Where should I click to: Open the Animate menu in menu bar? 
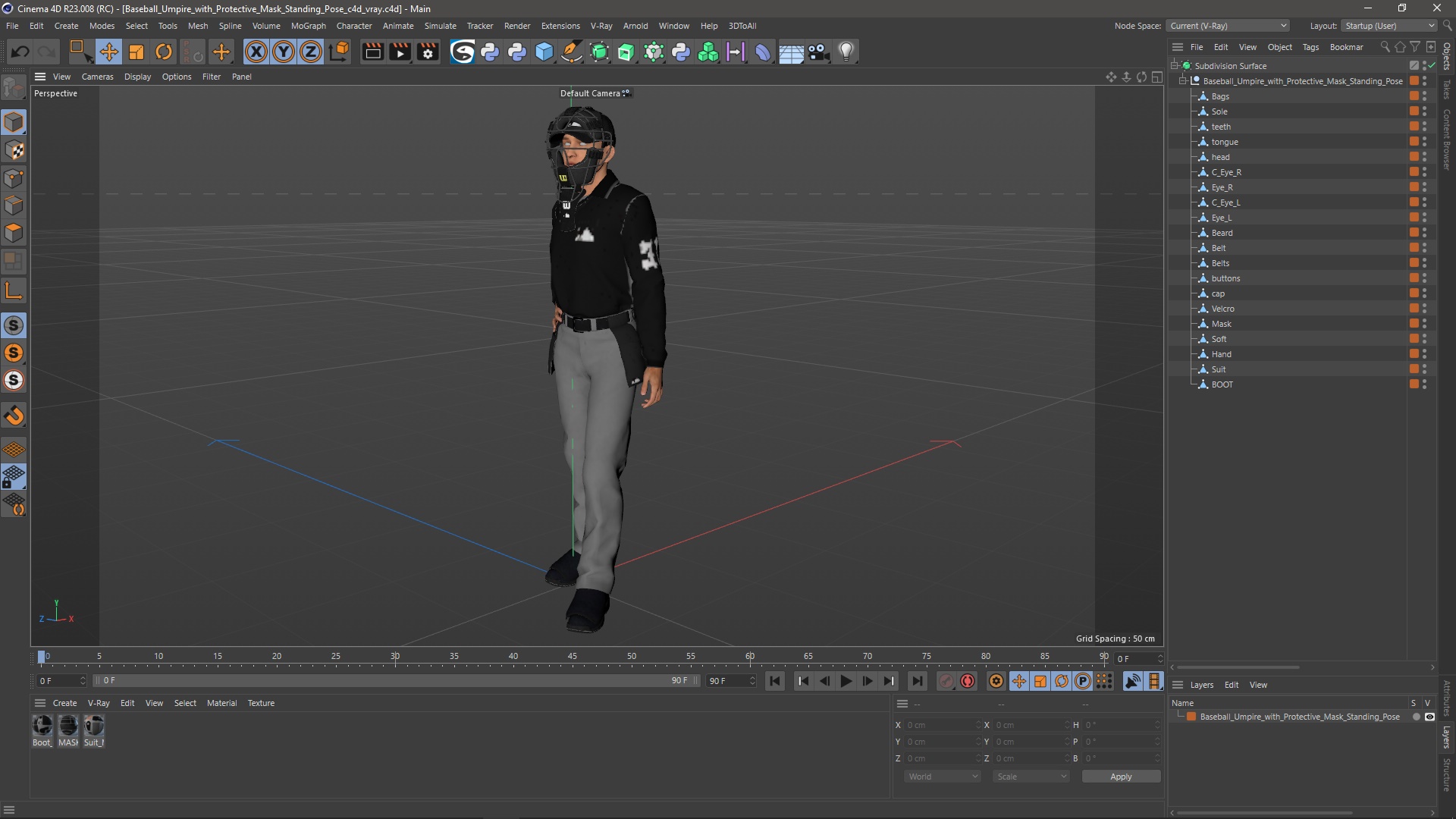pyautogui.click(x=397, y=25)
